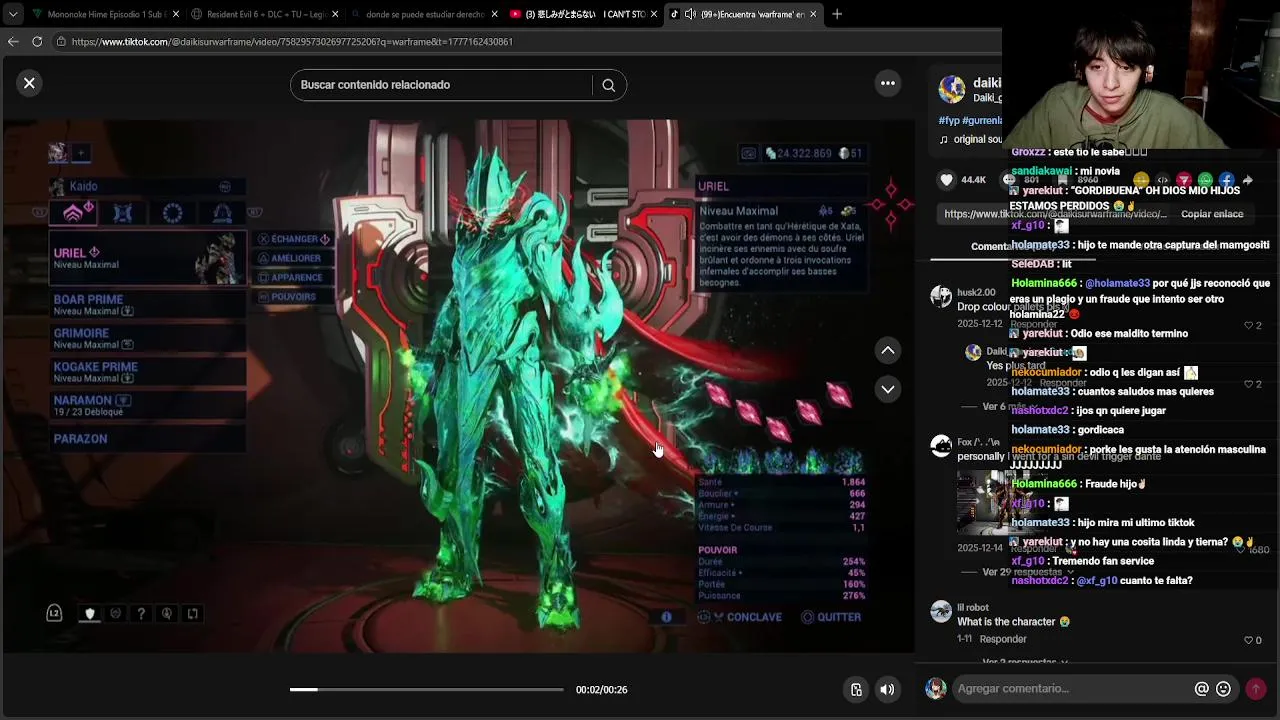
Task: Open the 'original sound' music link
Action: tap(970, 140)
